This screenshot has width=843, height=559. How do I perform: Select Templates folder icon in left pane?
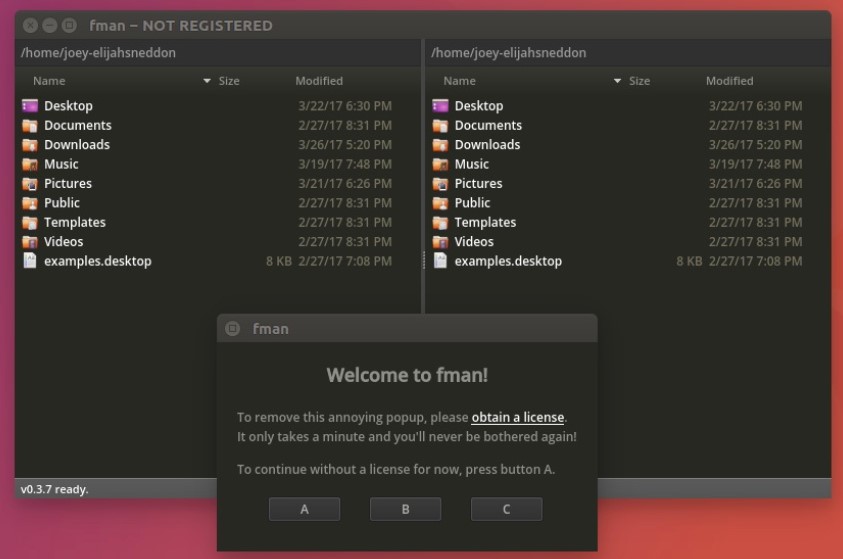coord(30,222)
